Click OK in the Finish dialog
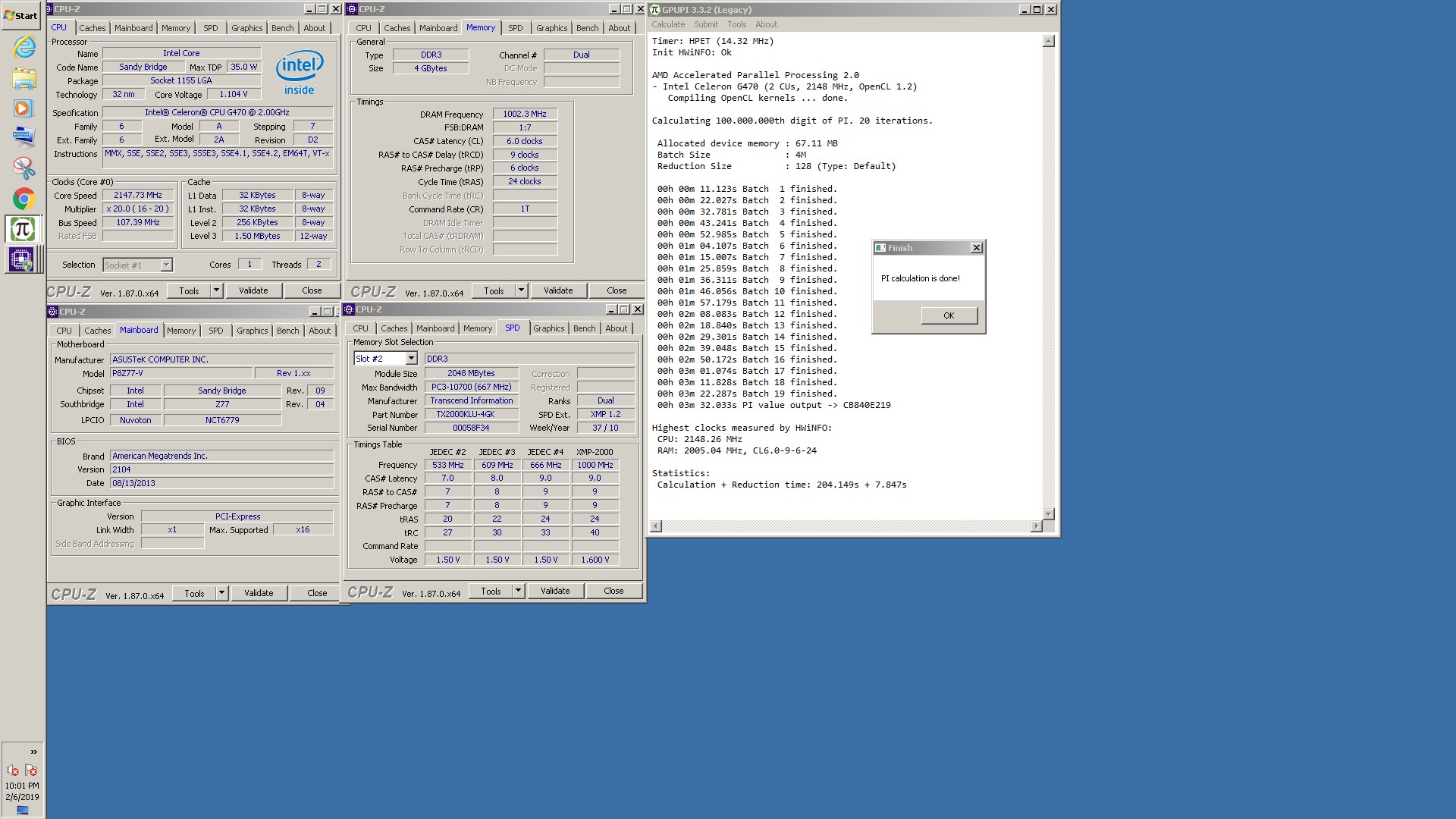The image size is (1456, 819). pyautogui.click(x=949, y=315)
